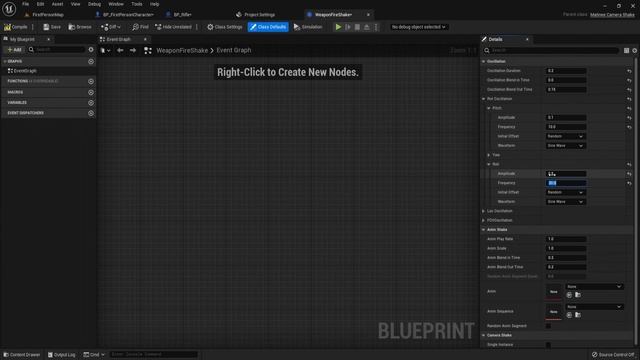Collapse the Rot Oscillation section
The image size is (640, 360).
484,99
